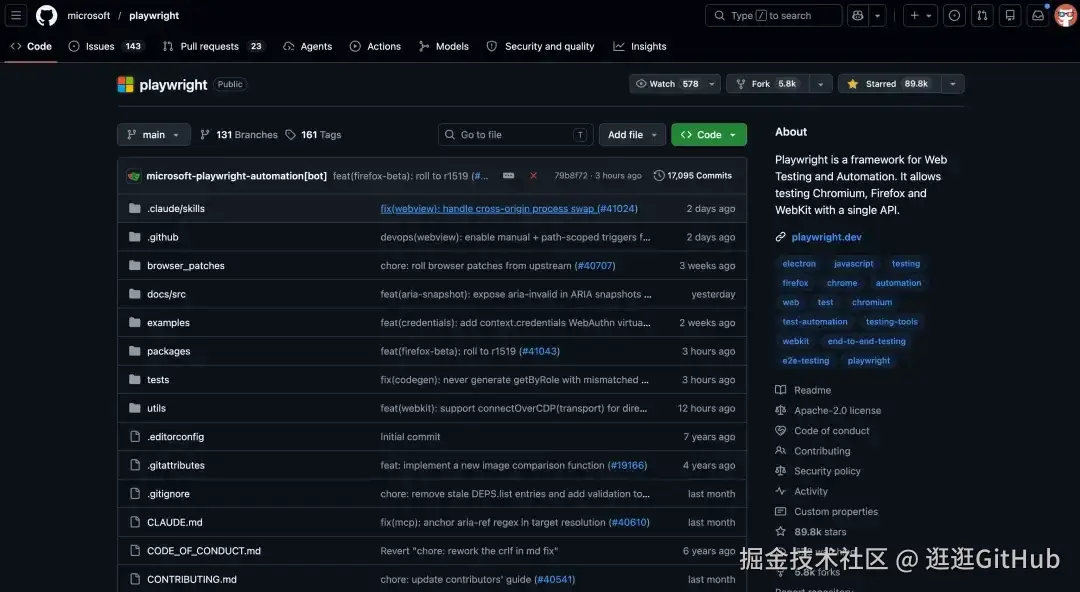Open Security and quality tab
The image size is (1080, 592).
click(x=541, y=46)
